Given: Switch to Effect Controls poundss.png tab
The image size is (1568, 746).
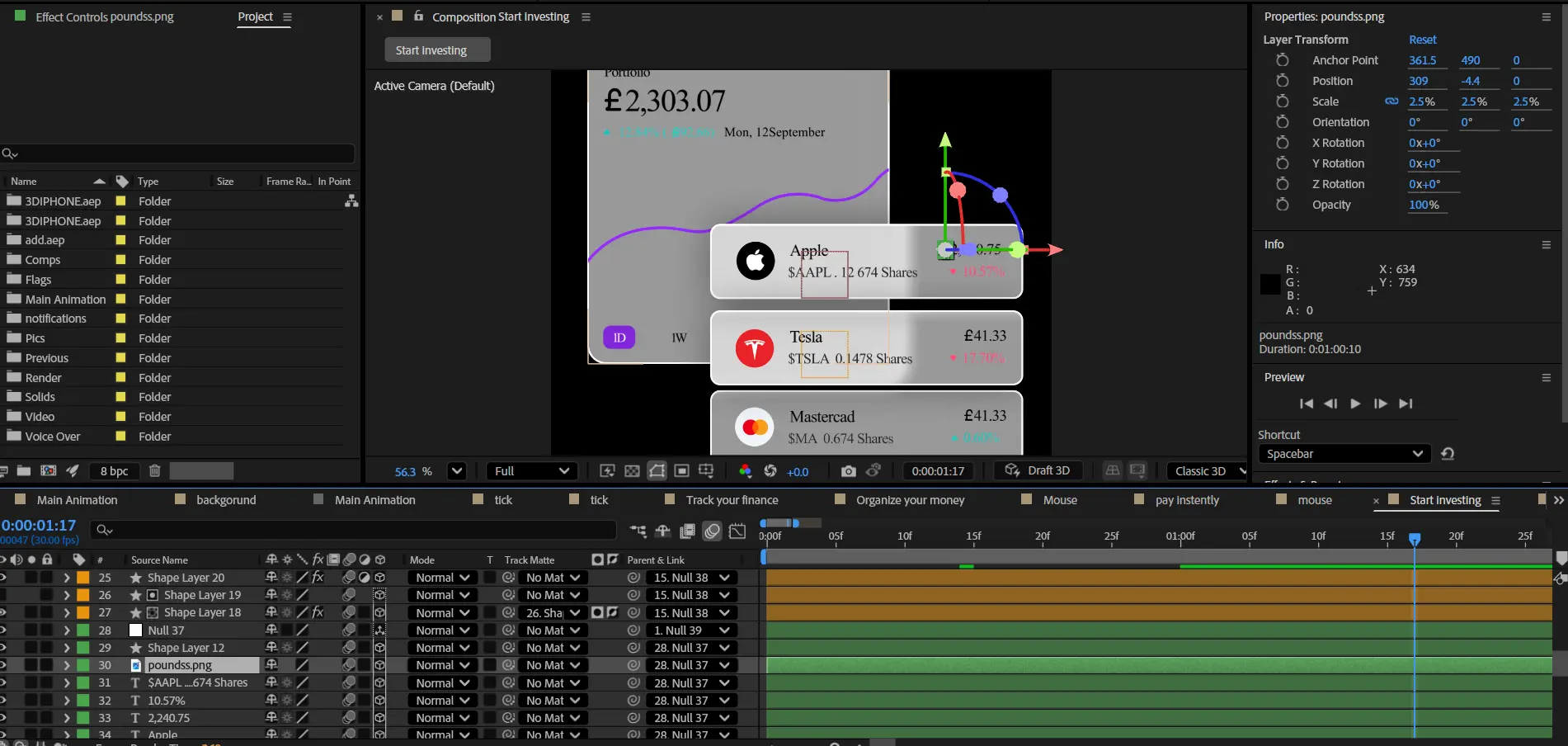Looking at the screenshot, I should coord(104,17).
